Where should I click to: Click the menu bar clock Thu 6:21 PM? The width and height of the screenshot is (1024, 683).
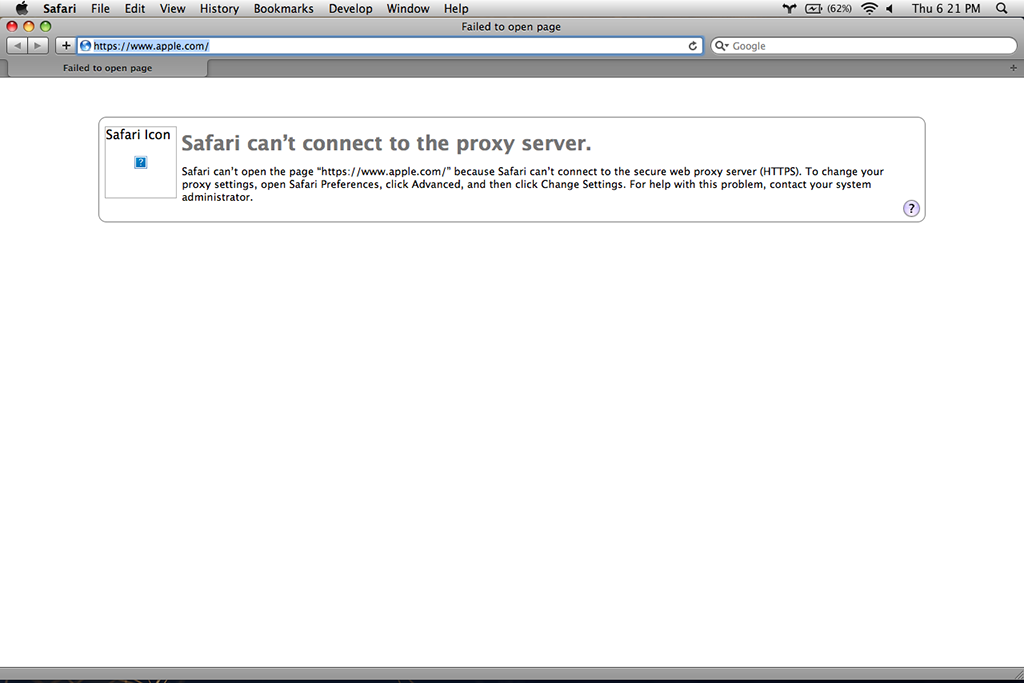946,8
